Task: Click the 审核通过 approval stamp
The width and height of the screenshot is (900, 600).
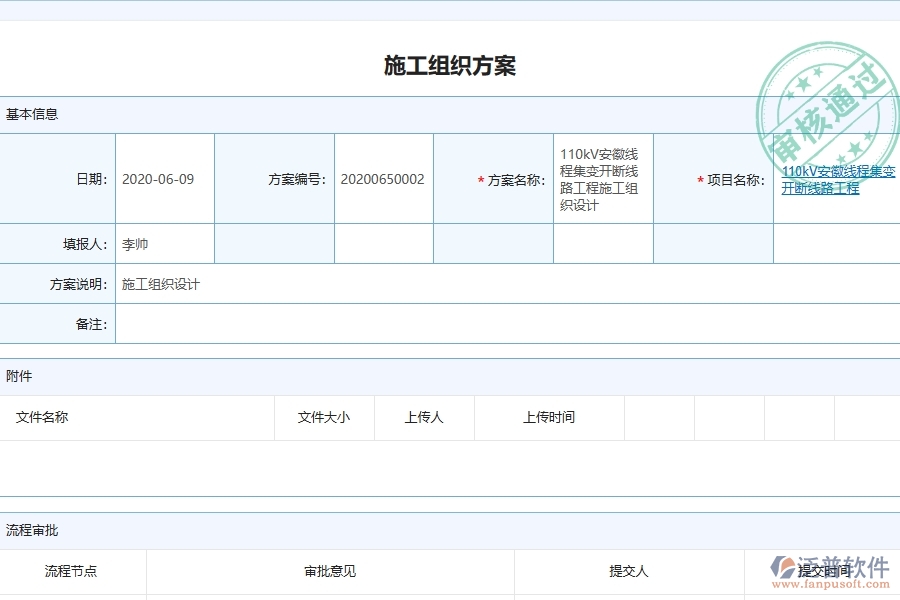Action: click(823, 90)
